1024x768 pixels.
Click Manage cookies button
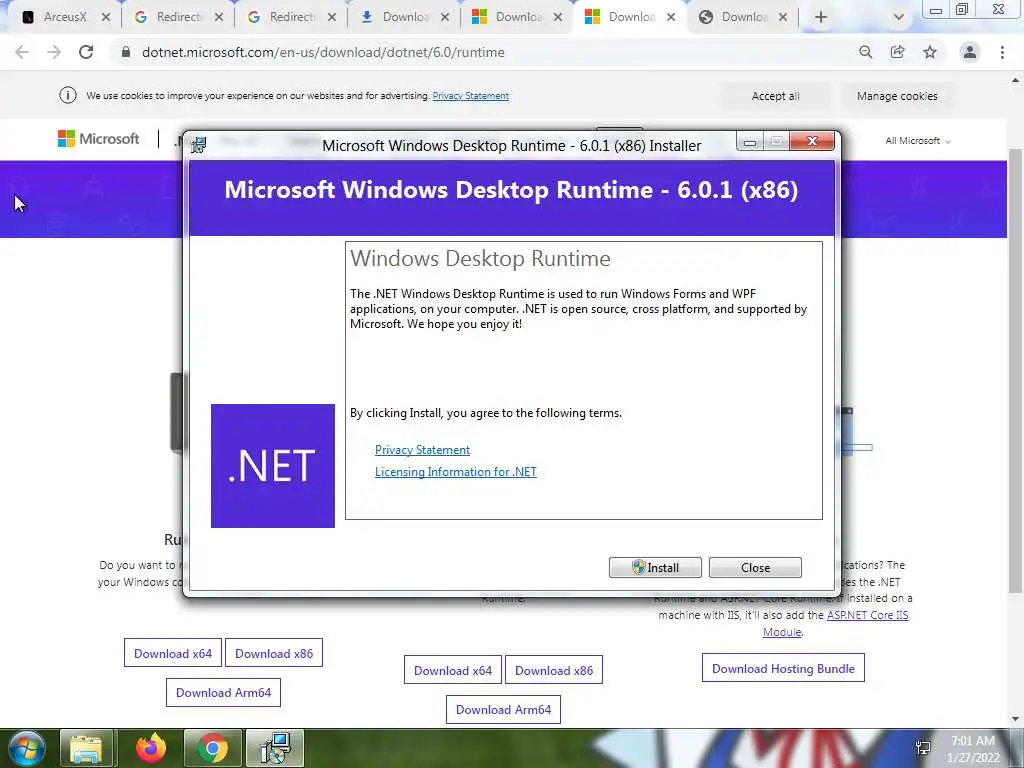tap(897, 96)
